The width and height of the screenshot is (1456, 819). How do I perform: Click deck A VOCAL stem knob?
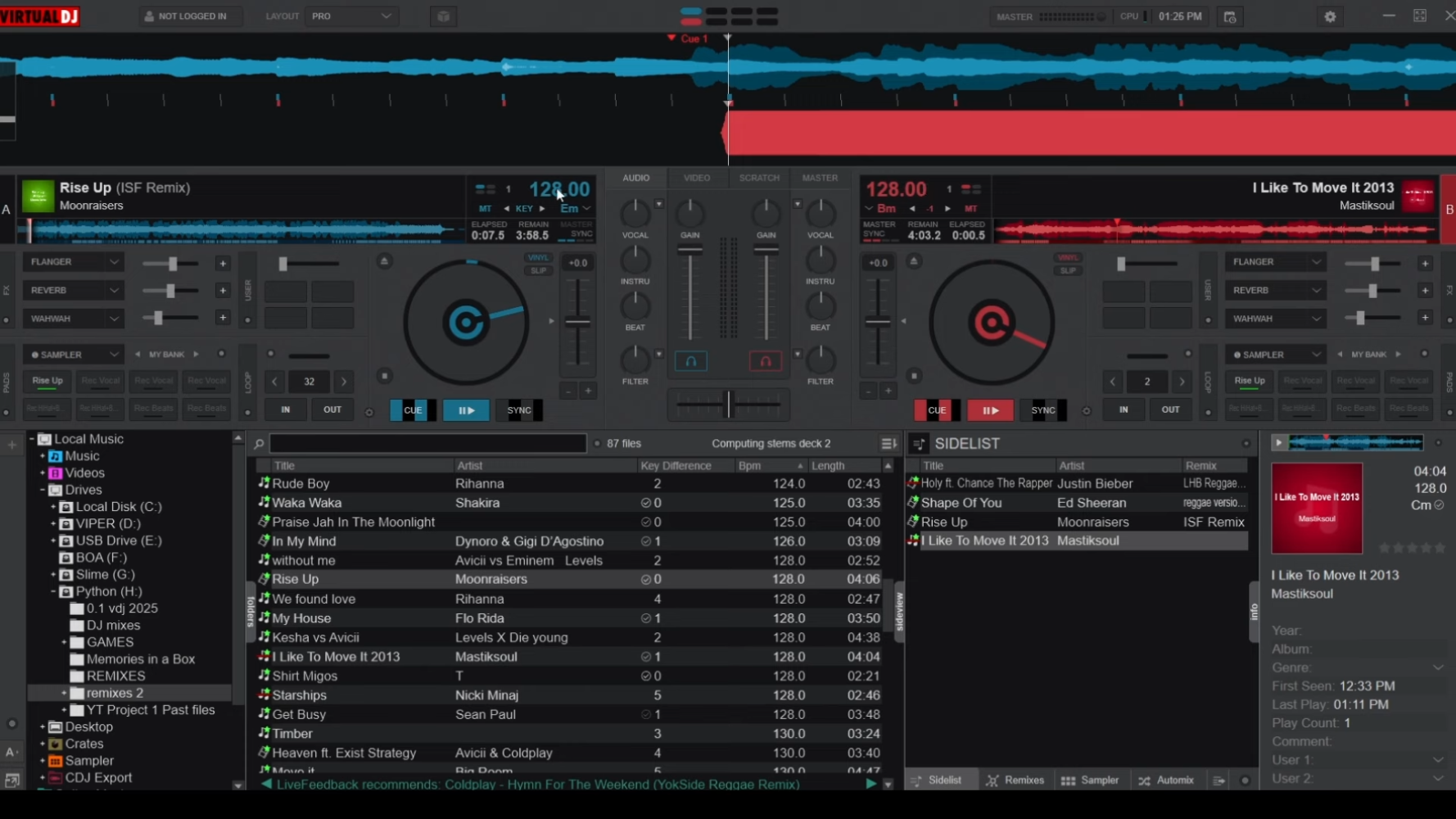point(635,214)
